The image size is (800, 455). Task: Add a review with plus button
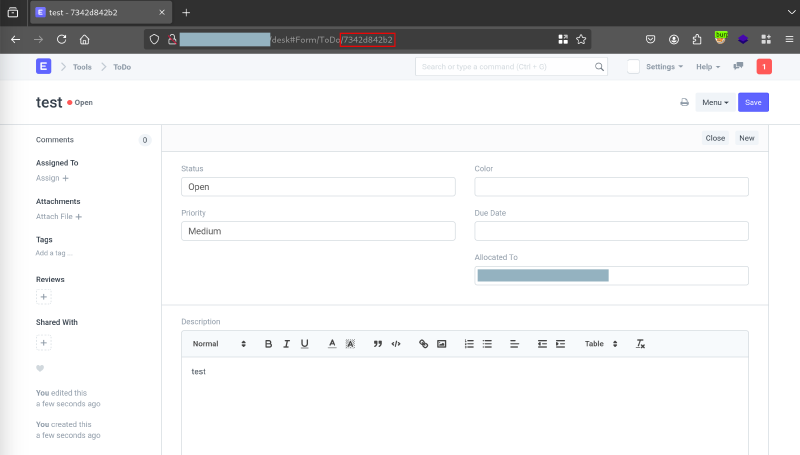(x=44, y=297)
